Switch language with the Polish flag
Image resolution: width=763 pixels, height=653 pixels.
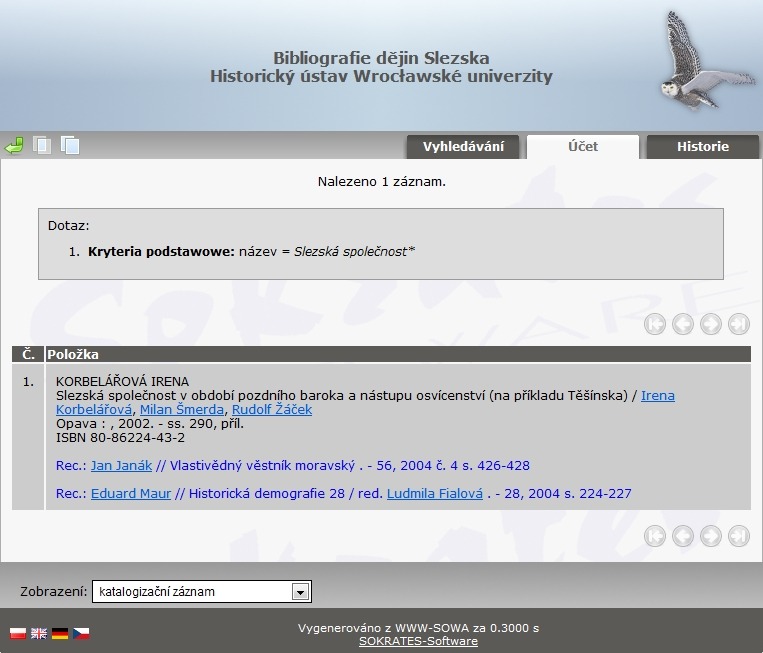pyautogui.click(x=17, y=633)
